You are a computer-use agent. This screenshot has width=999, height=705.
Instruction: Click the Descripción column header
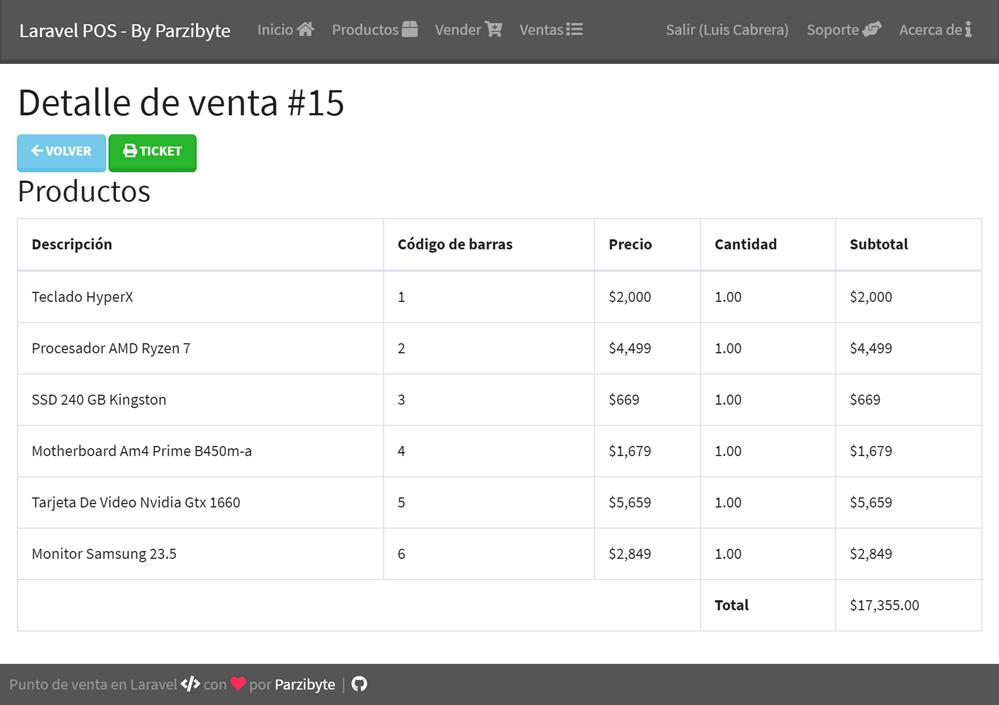coord(73,244)
